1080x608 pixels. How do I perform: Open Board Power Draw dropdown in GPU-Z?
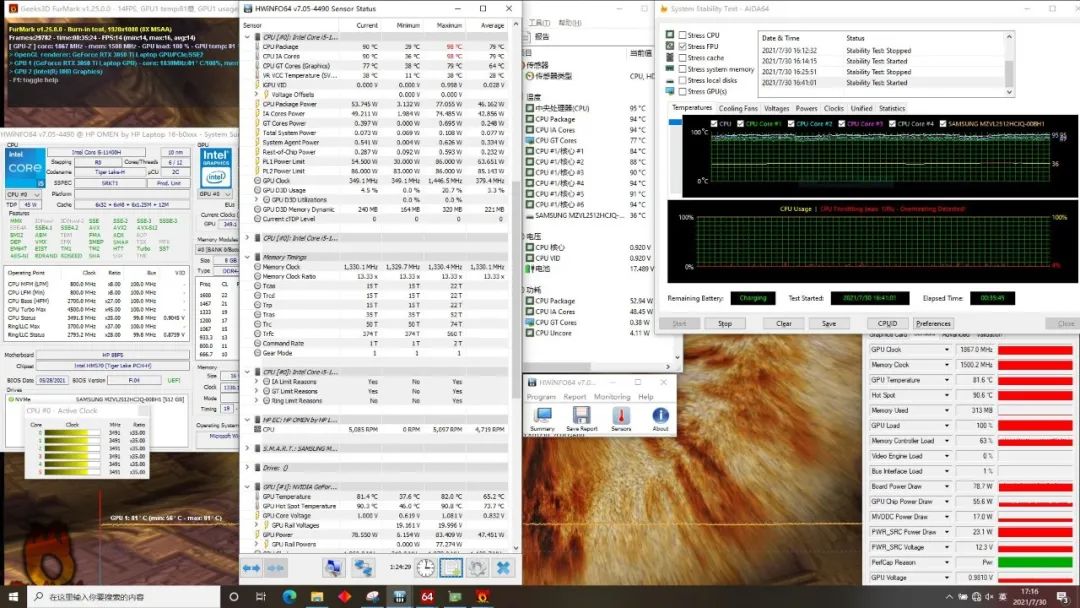pos(947,486)
